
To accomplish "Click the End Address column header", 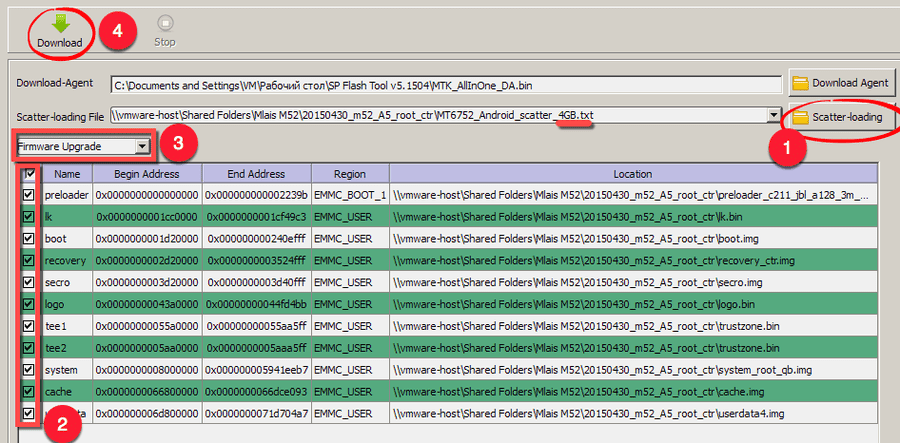I will (x=257, y=173).
